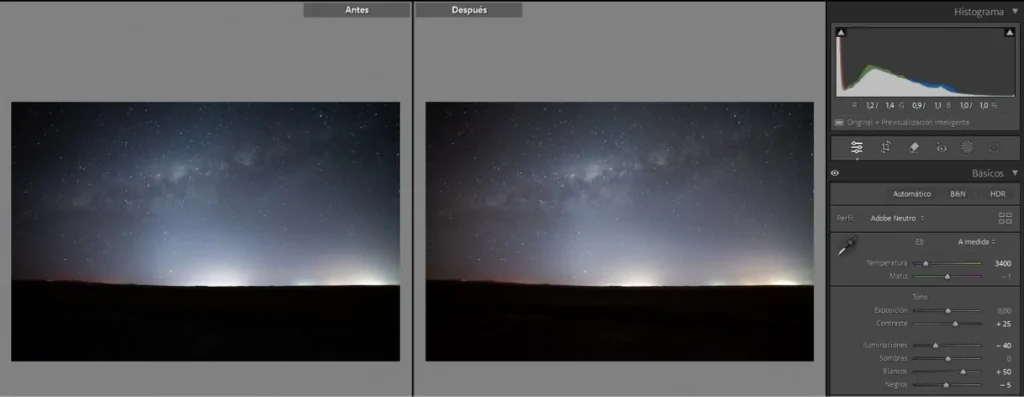The image size is (1024, 397).
Task: Click the Matiz slider handle
Action: pos(947,277)
